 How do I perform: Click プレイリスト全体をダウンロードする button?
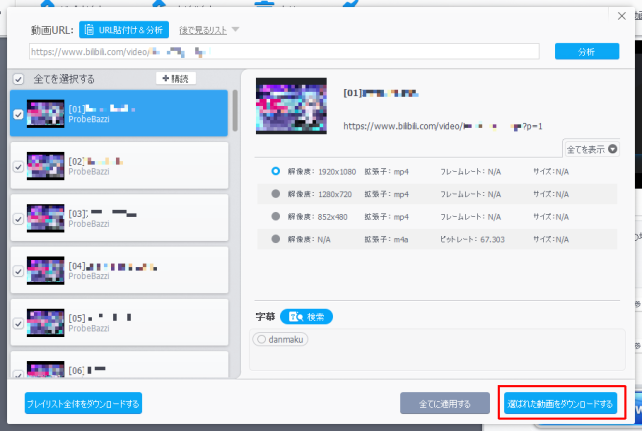(x=83, y=404)
